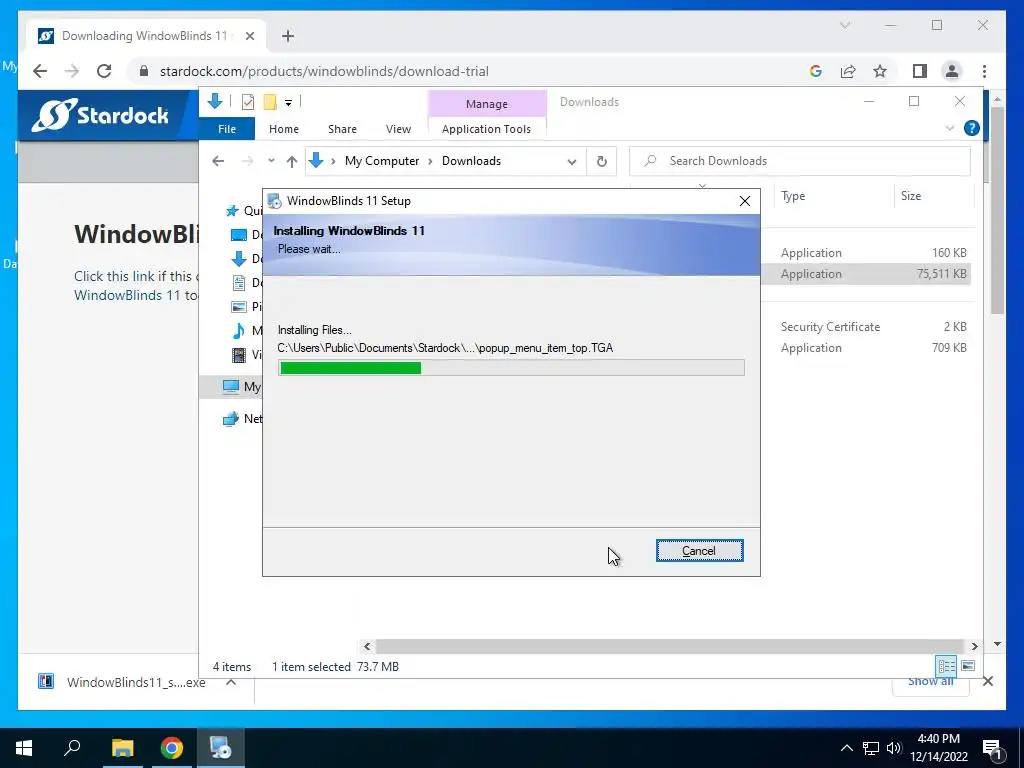Go up one folder level in Explorer
Screen dimensions: 1024x768
pos(291,161)
